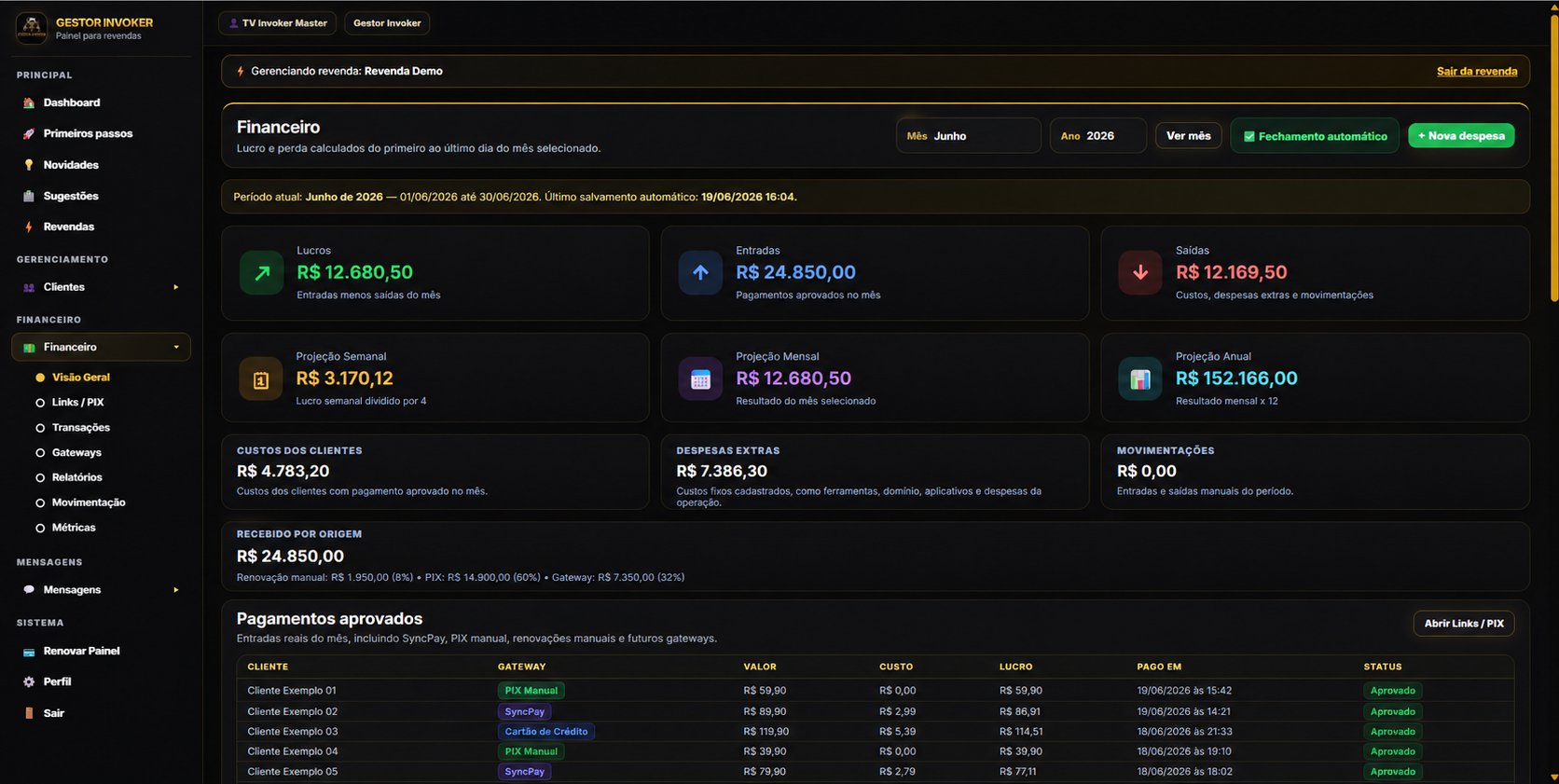Click the Cartão de Crédito gateway badge

(546, 732)
